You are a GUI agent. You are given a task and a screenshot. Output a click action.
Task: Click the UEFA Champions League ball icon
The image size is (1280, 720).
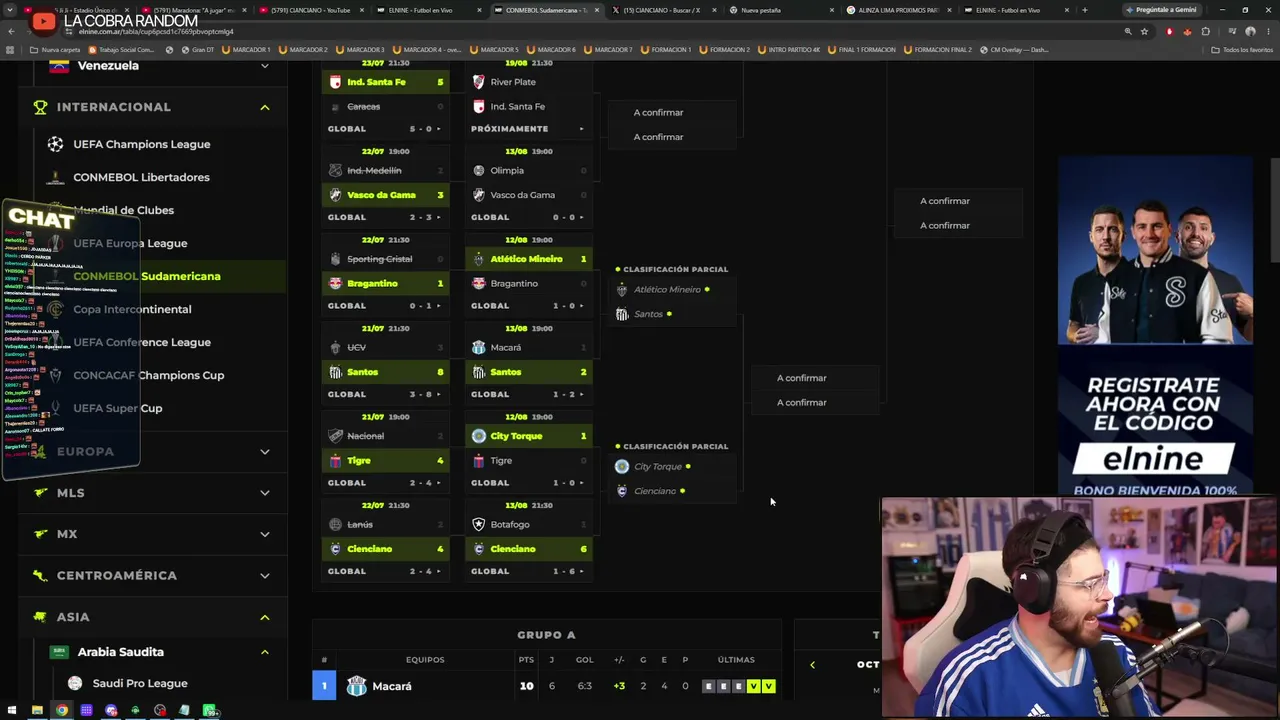click(55, 144)
